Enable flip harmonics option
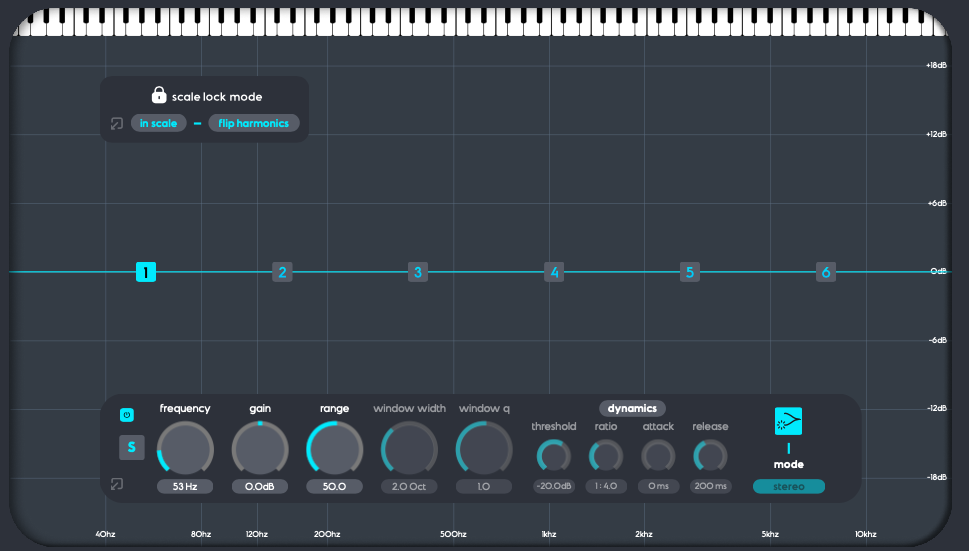Screen dimensions: 969x551 (253, 123)
